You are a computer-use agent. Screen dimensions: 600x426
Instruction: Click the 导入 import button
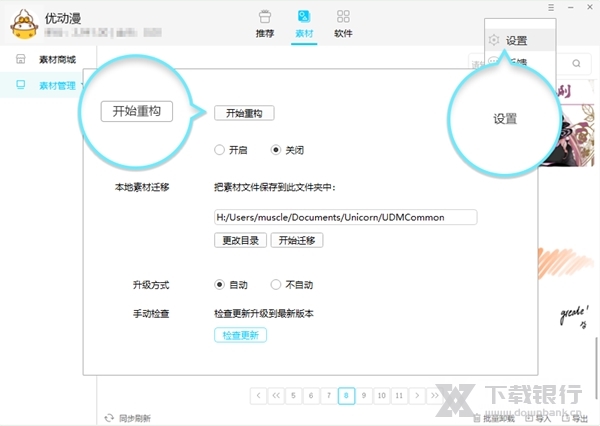538,418
